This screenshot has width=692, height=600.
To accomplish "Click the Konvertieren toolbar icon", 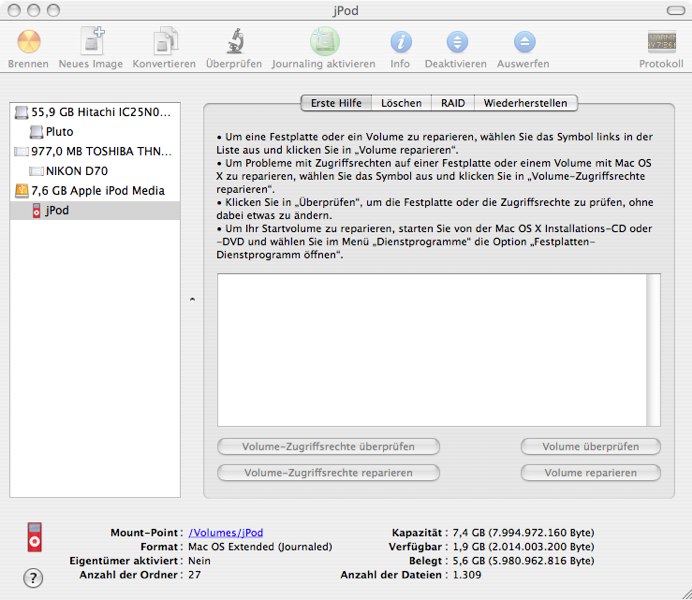I will click(164, 43).
